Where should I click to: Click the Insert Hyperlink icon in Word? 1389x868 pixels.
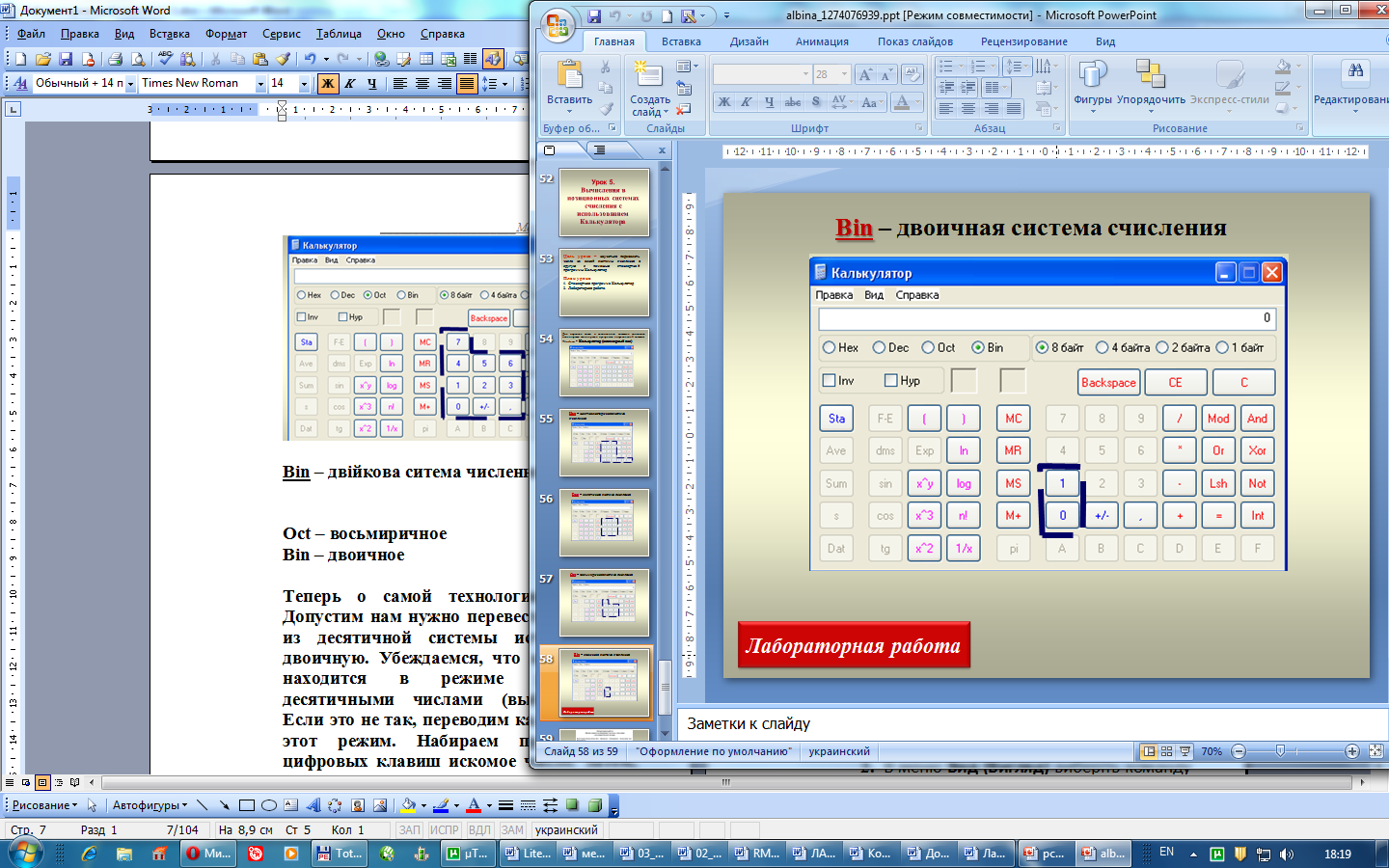point(381,59)
